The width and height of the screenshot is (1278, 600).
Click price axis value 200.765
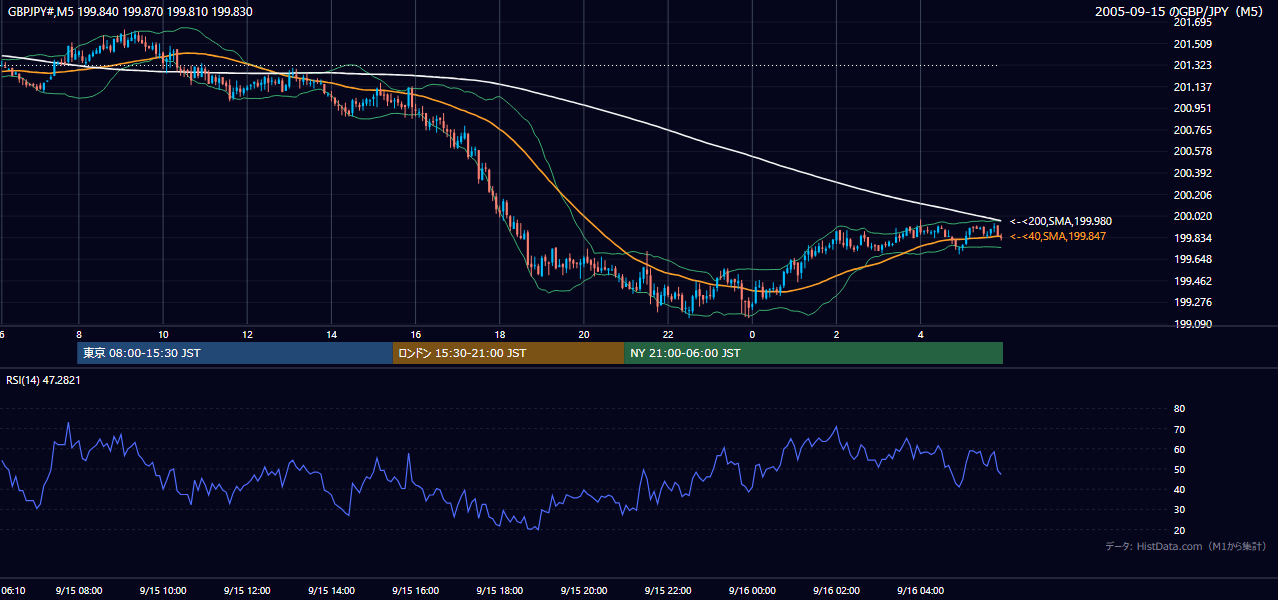(1191, 130)
